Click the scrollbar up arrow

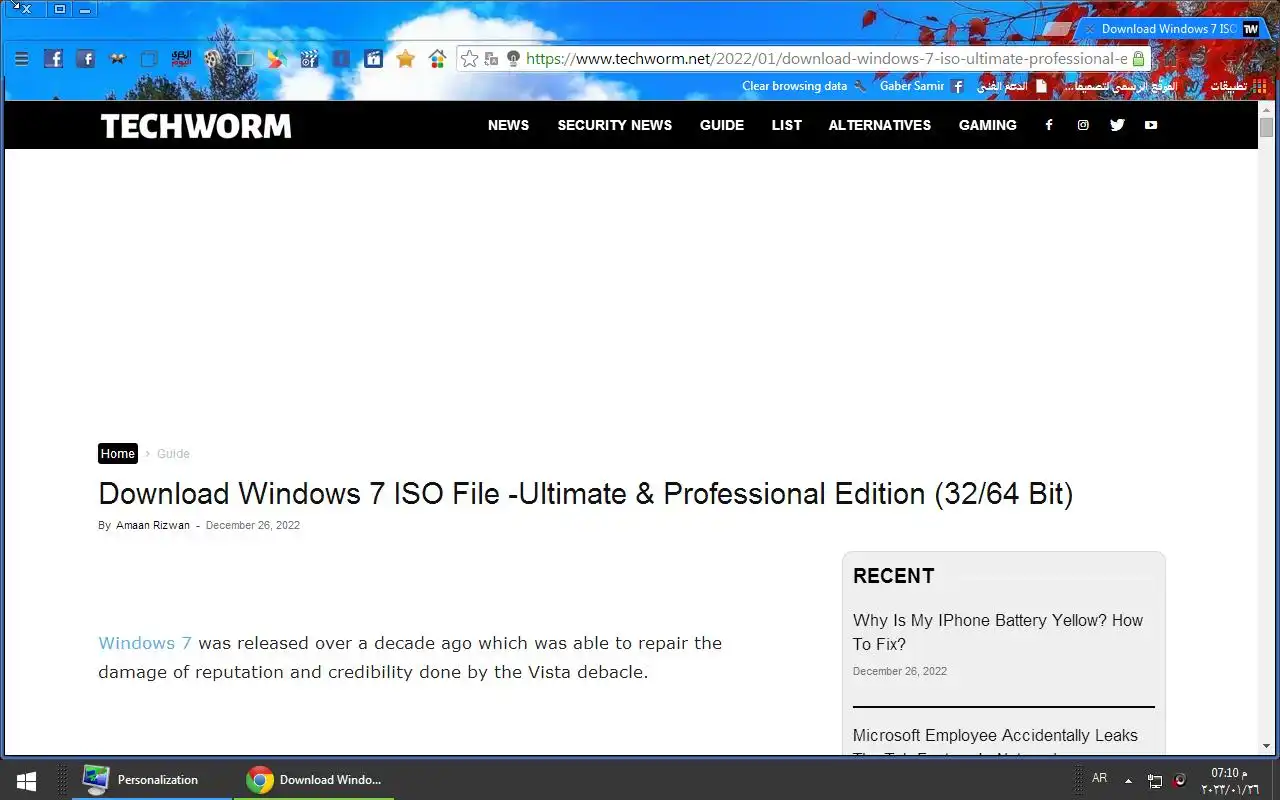1266,108
